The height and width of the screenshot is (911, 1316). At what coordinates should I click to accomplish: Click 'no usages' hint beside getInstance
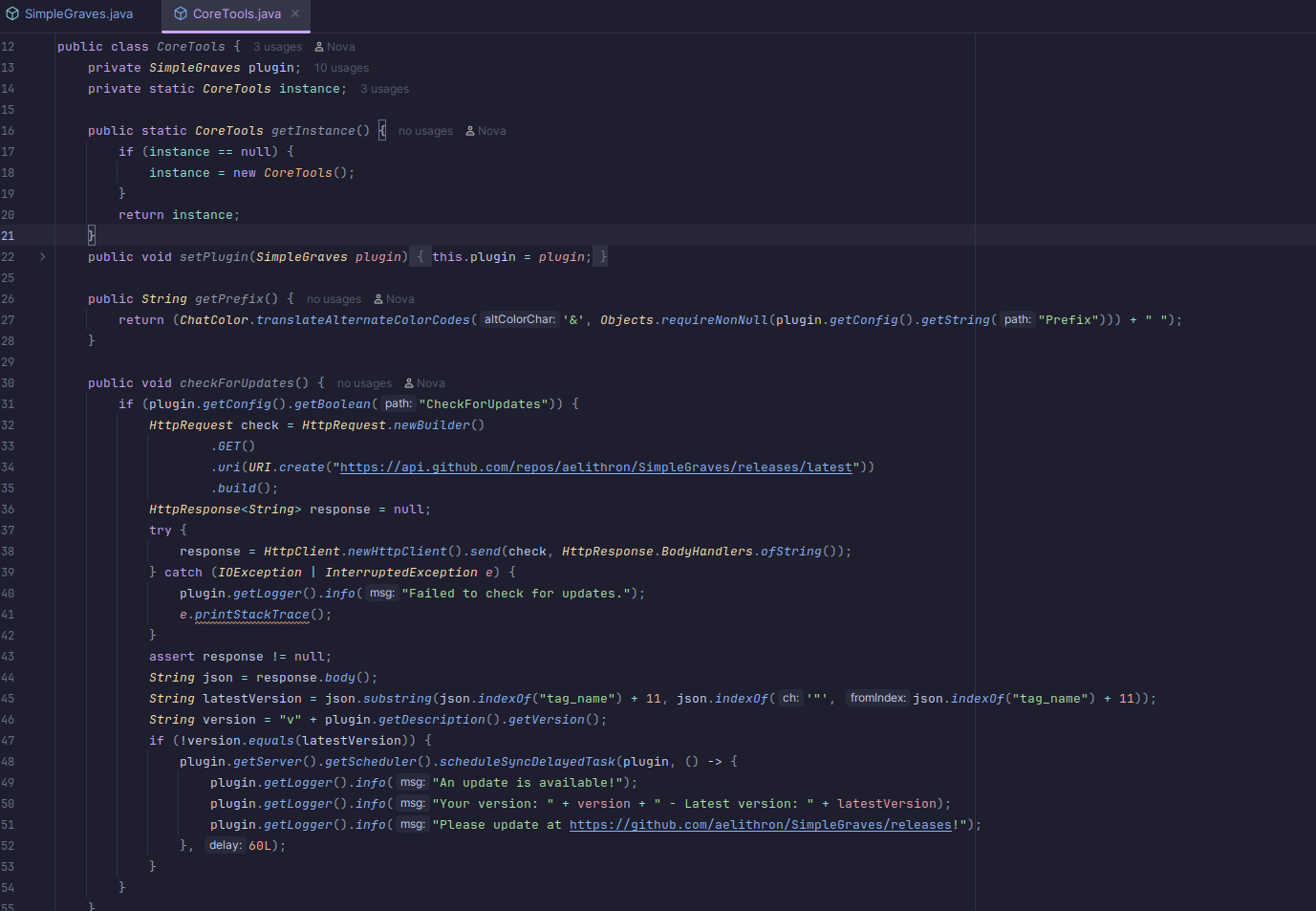(425, 131)
